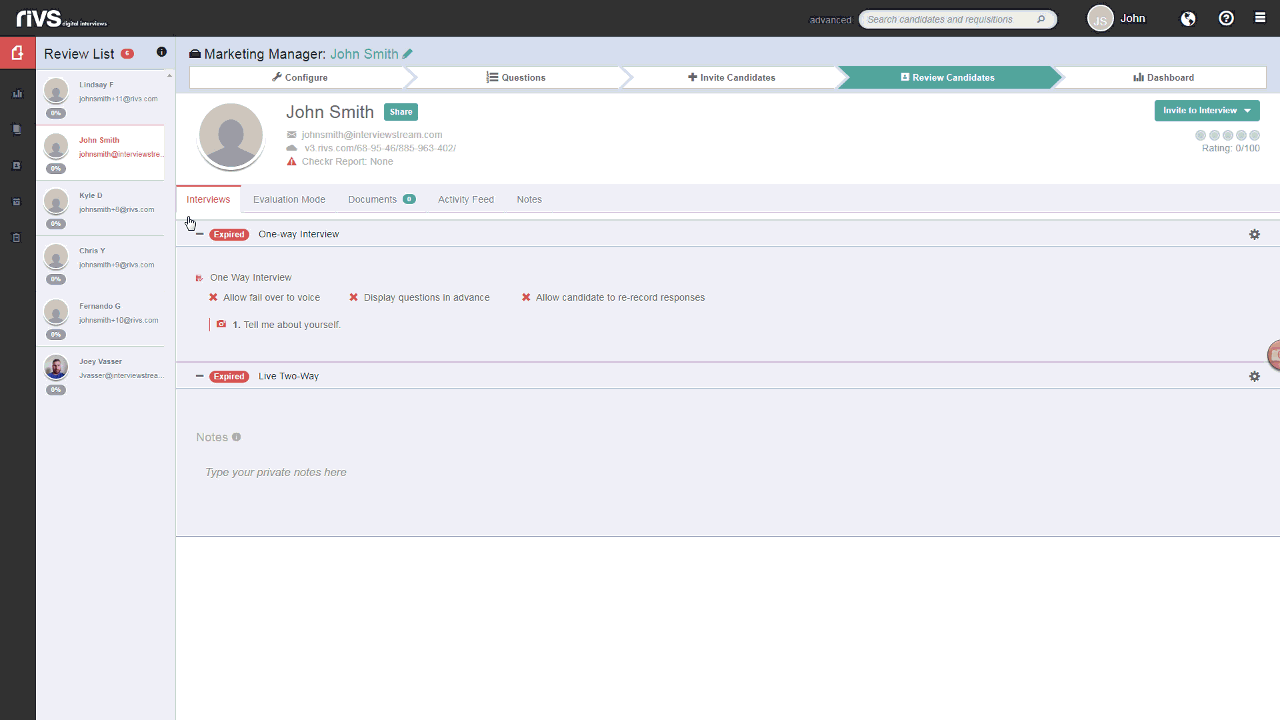Click the rating circles slider
Viewport: 1280px width, 720px height.
click(x=1227, y=135)
